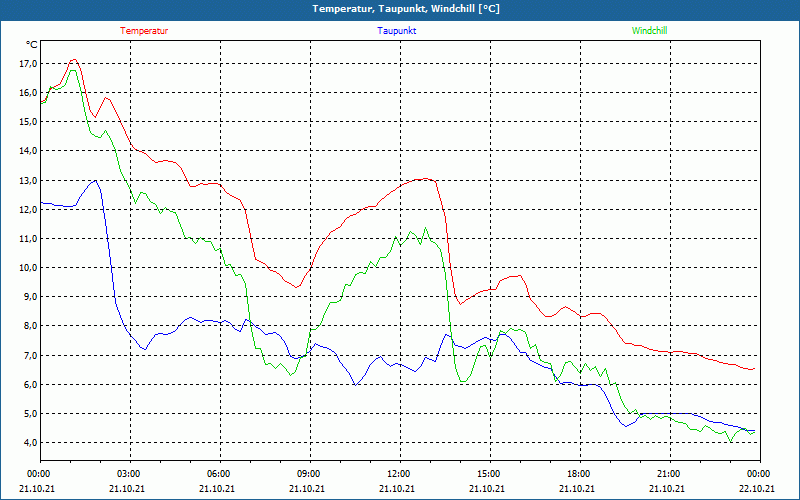Image resolution: width=800 pixels, height=500 pixels.
Task: Click the chart title "Temperatur, Taupunkt, Windchill [°C]"
Action: [x=406, y=9]
